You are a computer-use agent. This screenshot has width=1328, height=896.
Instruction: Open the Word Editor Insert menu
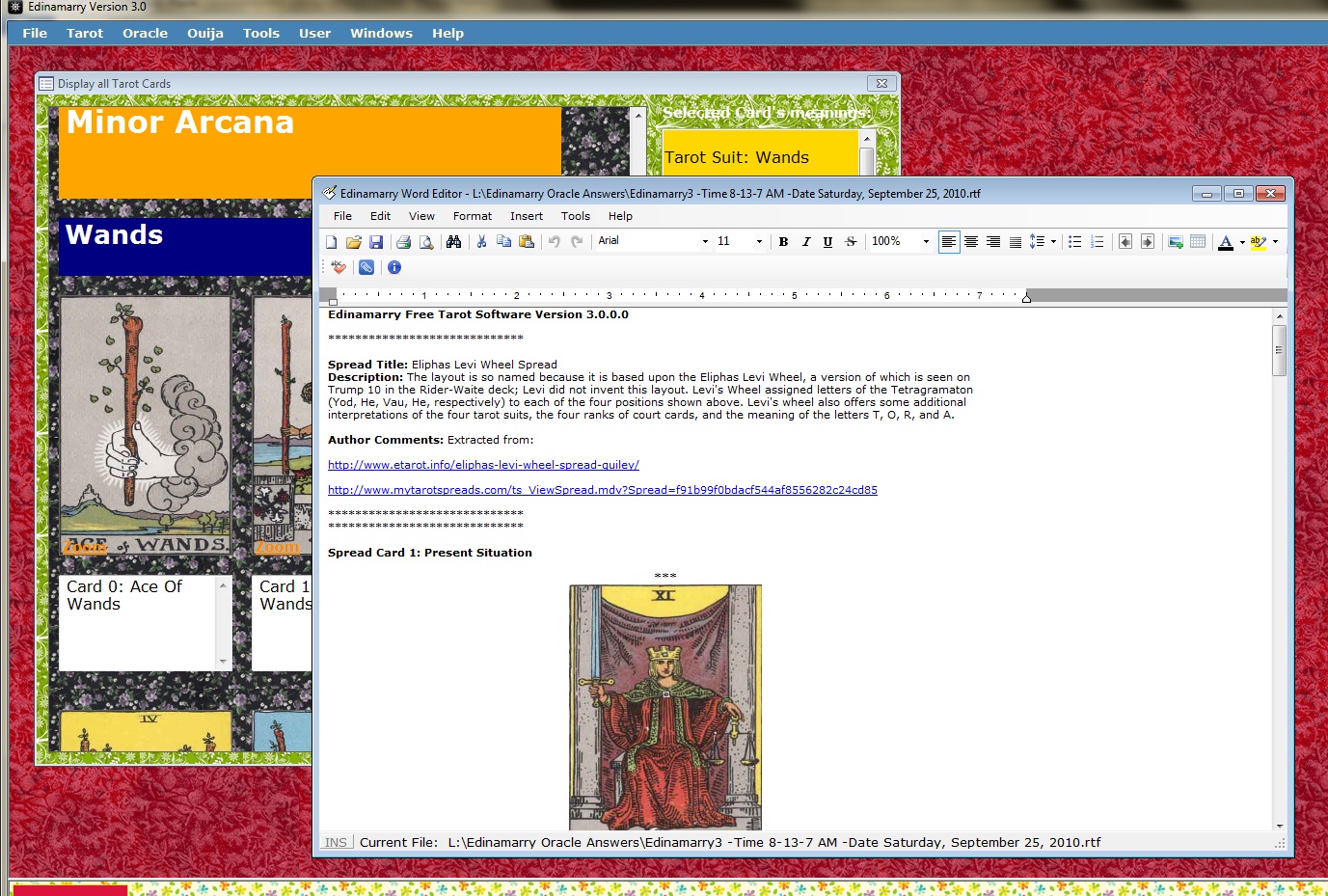click(527, 216)
